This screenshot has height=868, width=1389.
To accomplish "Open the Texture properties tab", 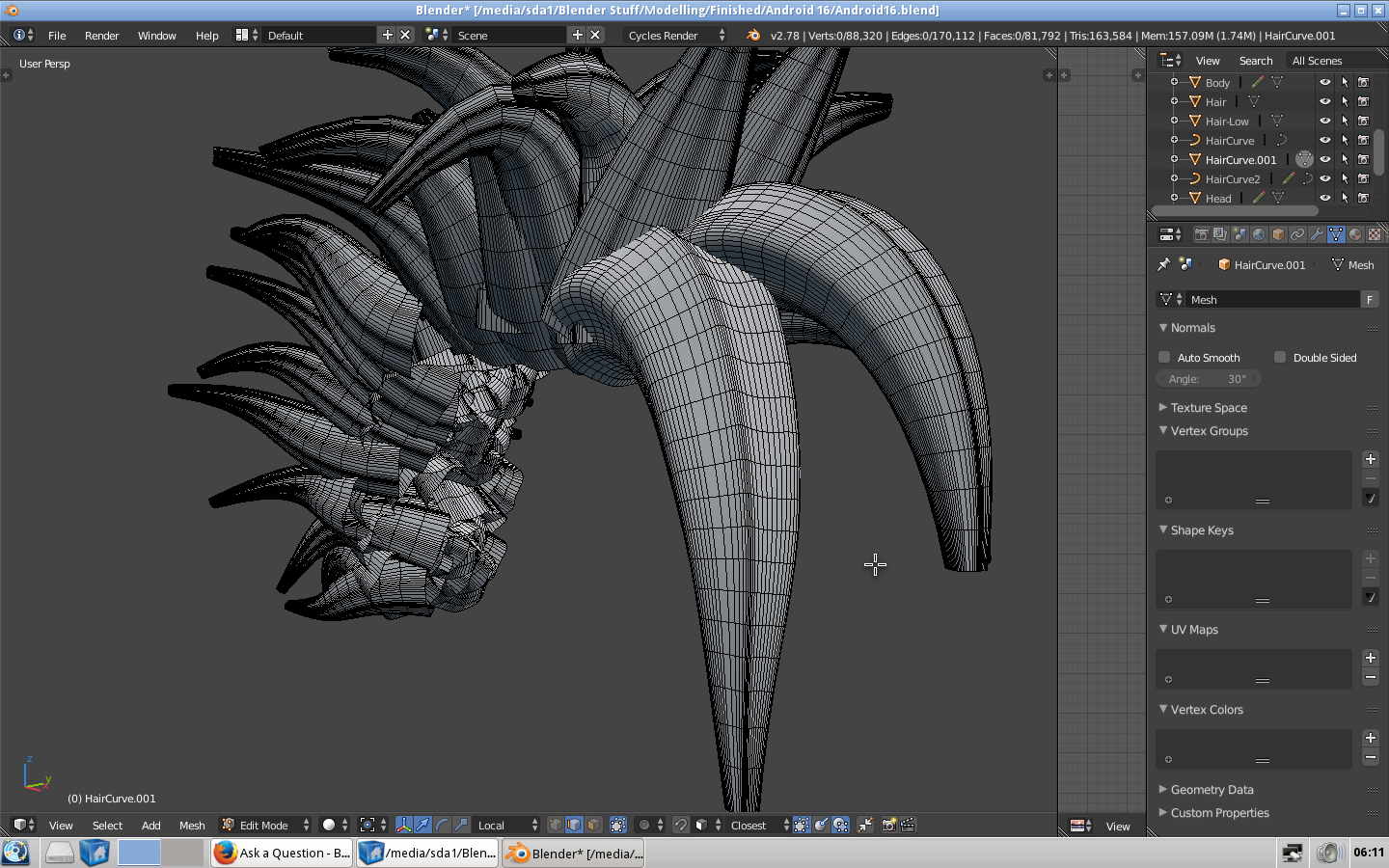I will click(x=1375, y=234).
